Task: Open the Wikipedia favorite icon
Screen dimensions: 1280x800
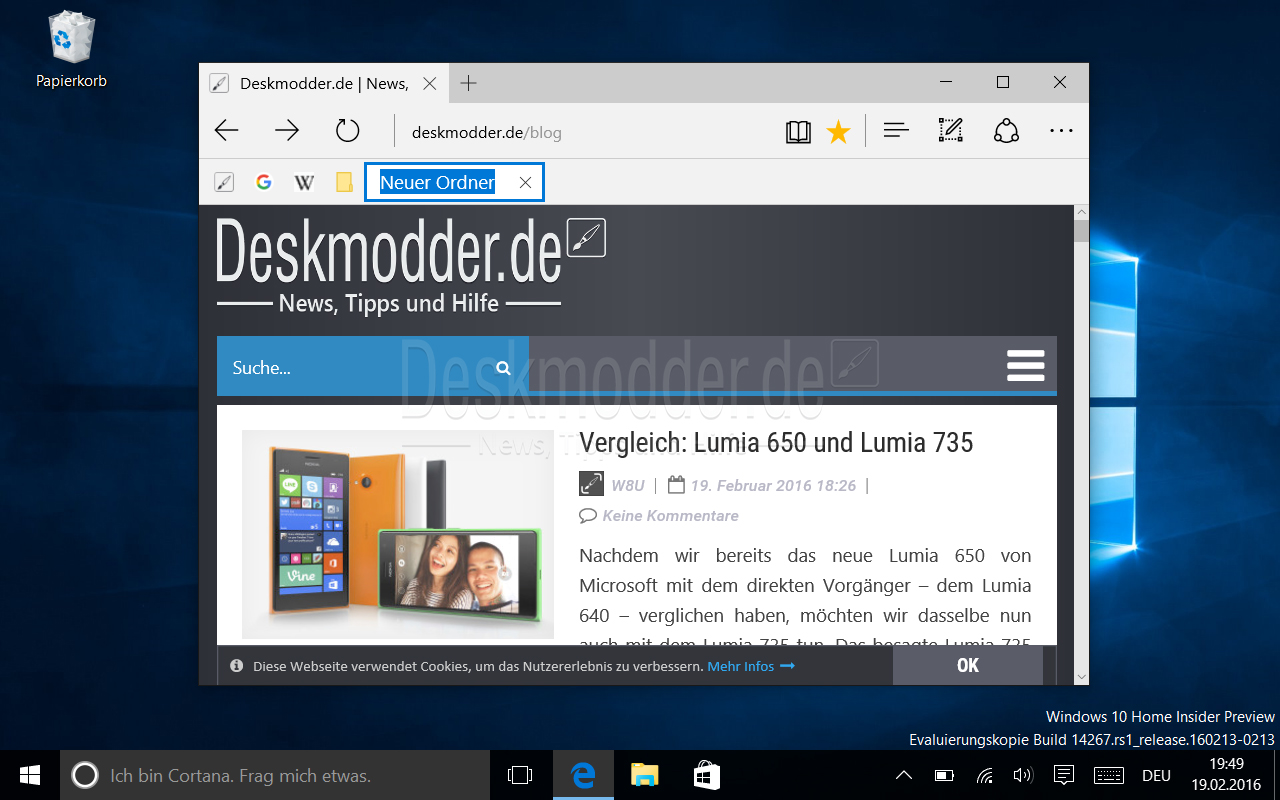Action: (304, 182)
